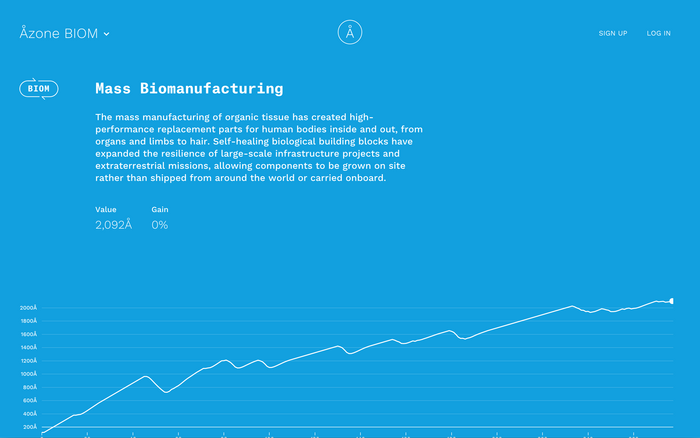Click the SIGN UP link
Image resolution: width=700 pixels, height=438 pixels.
click(612, 33)
